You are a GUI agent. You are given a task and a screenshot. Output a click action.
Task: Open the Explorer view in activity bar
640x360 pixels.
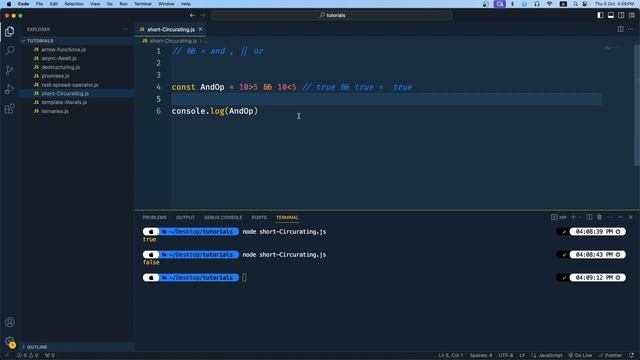(9, 31)
